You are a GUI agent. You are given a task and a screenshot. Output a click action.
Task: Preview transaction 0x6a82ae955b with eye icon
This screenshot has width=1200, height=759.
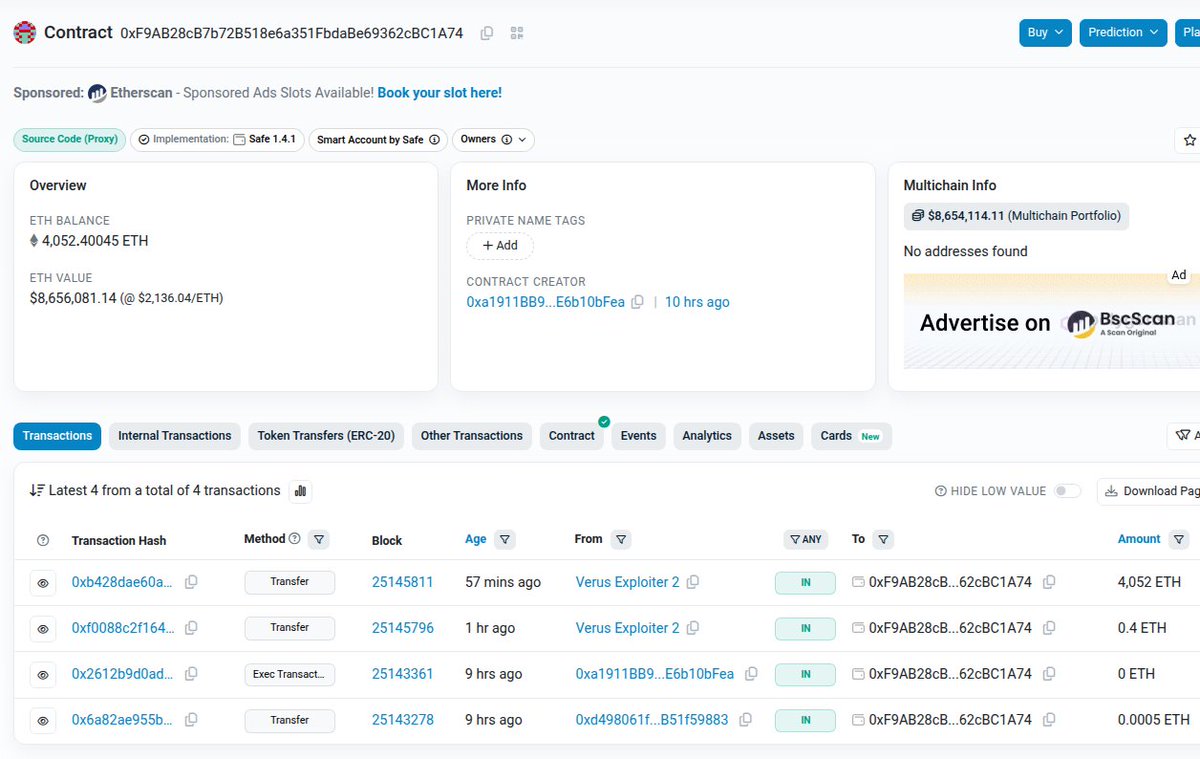click(43, 720)
